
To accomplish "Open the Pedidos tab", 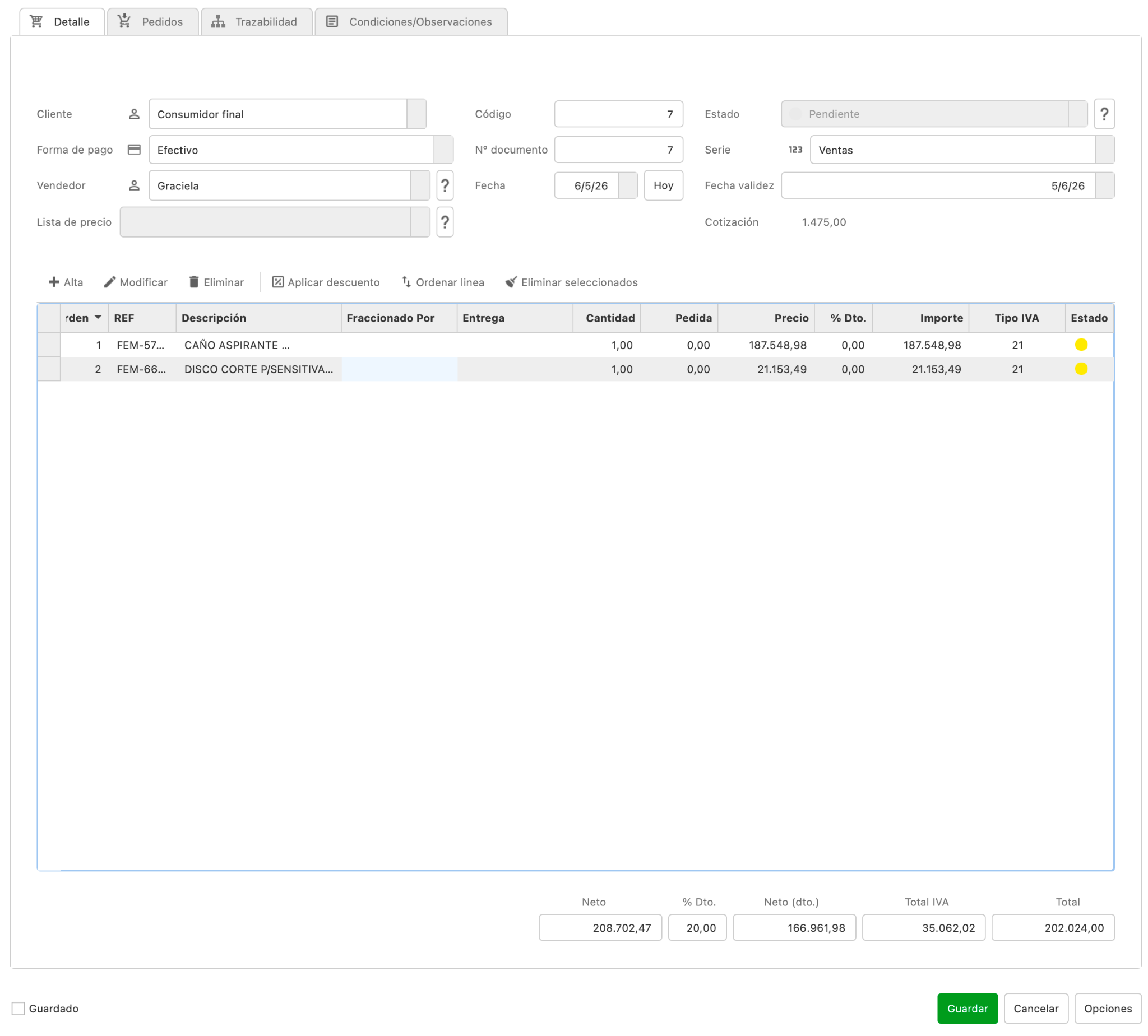I will coord(152,22).
